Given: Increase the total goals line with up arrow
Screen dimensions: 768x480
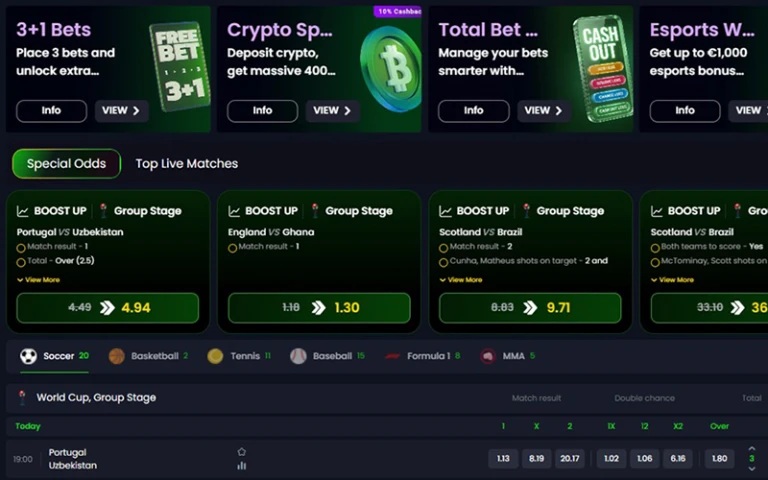Looking at the screenshot, I should [752, 449].
